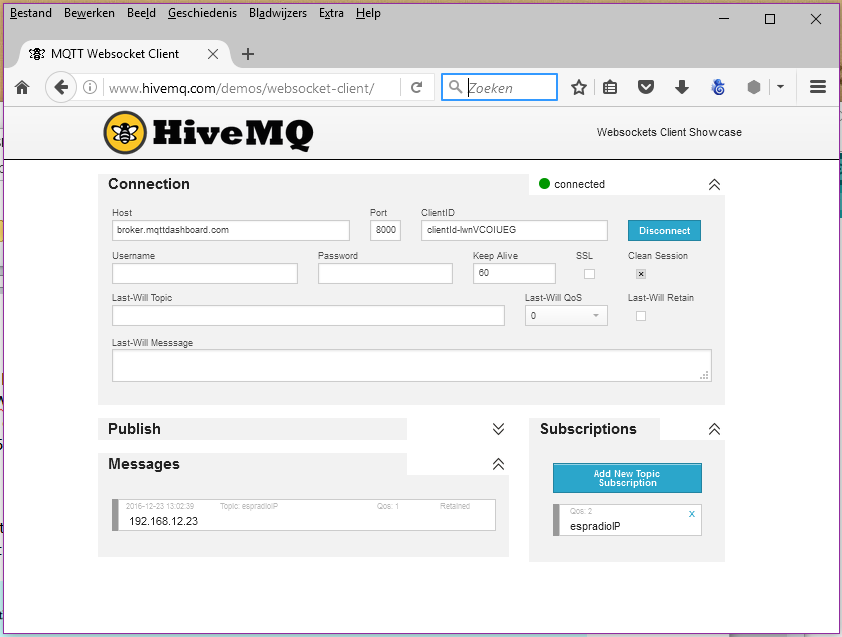Bookmark this page with the star icon

pyautogui.click(x=578, y=87)
